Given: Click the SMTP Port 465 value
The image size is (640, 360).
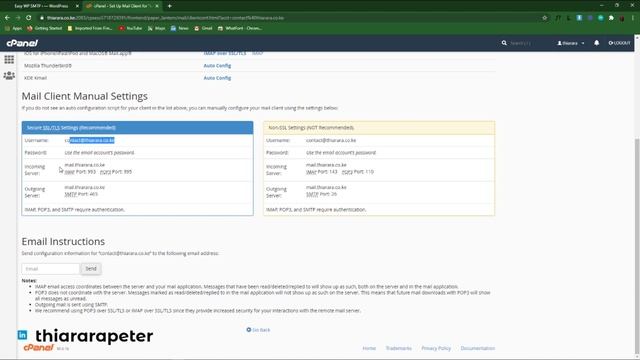Looking at the screenshot, I should tap(81, 194).
